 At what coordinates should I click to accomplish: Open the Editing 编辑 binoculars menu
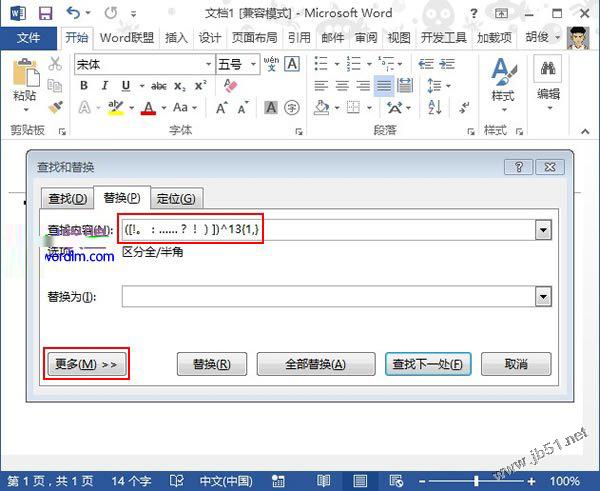548,83
